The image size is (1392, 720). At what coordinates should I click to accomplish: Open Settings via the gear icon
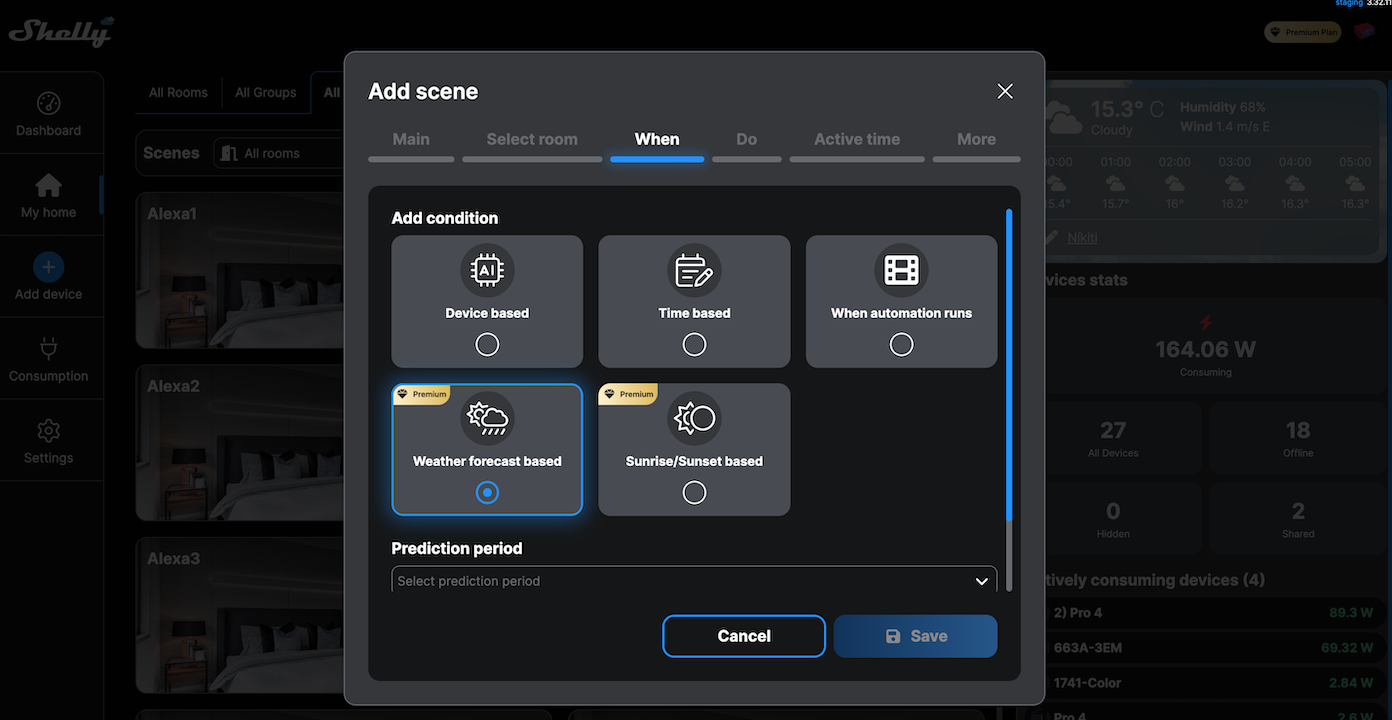[x=48, y=431]
